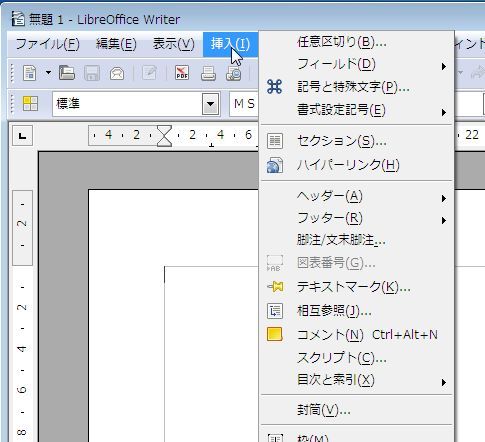Click the vertical ruler margin area
The width and height of the screenshot is (485, 442).
point(22,228)
